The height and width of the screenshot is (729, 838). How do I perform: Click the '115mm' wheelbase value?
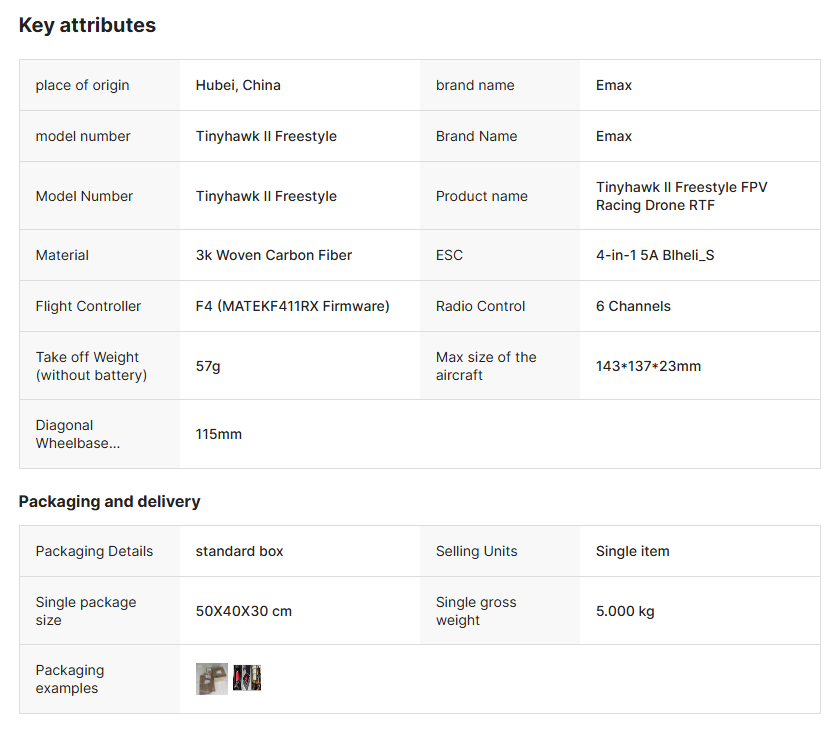click(218, 434)
